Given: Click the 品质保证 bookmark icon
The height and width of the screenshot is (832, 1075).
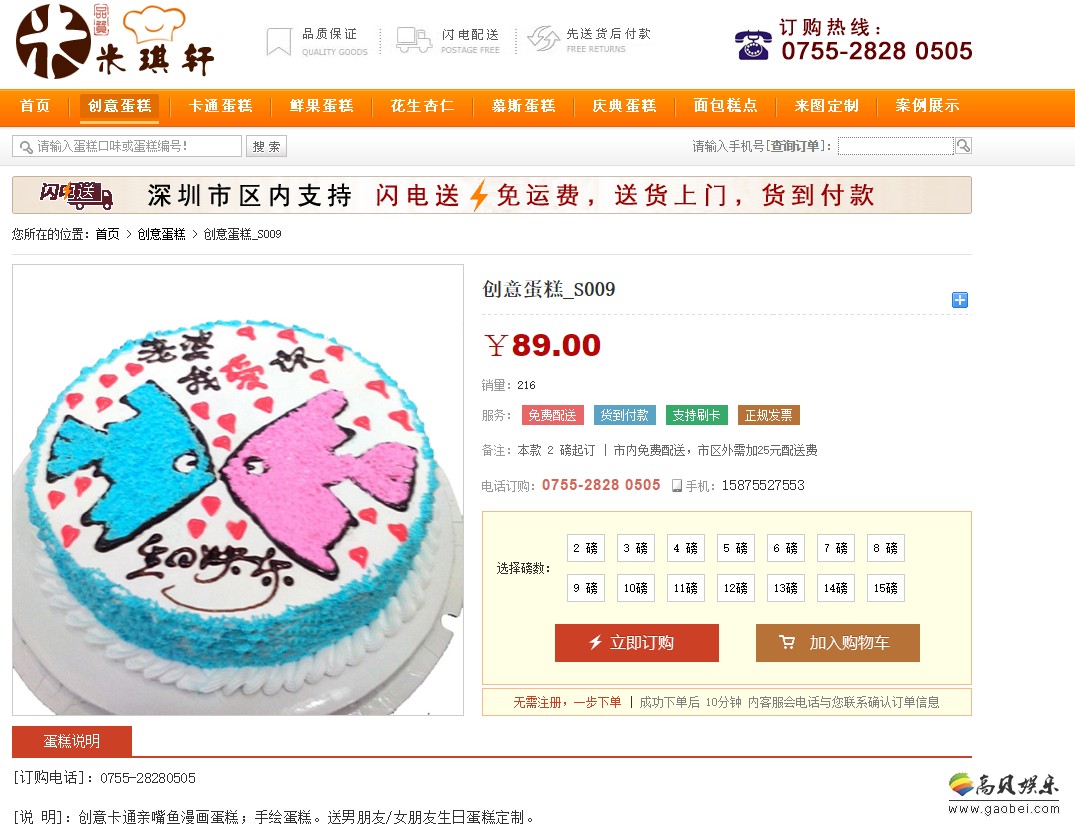Looking at the screenshot, I should click(x=279, y=41).
